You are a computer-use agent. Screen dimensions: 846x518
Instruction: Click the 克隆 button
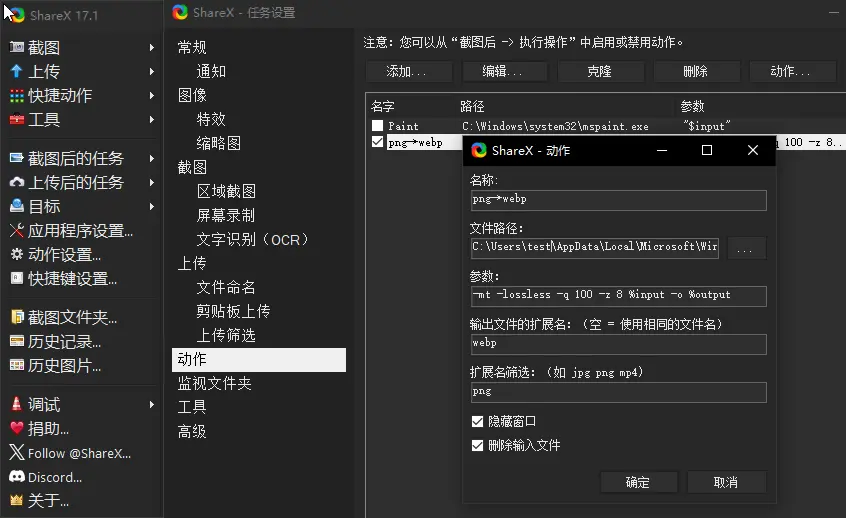click(601, 71)
